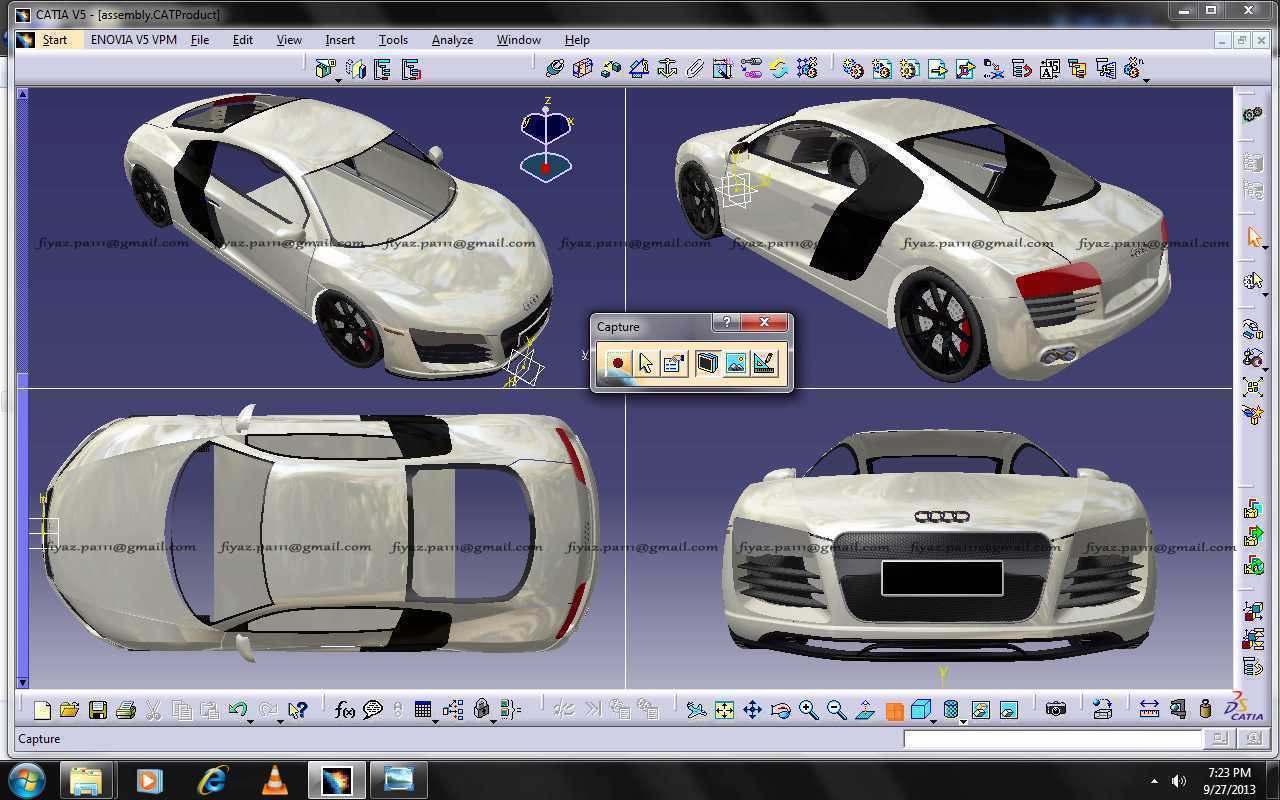The width and height of the screenshot is (1280, 800).
Task: Click the What's This help icon
Action: tap(297, 710)
